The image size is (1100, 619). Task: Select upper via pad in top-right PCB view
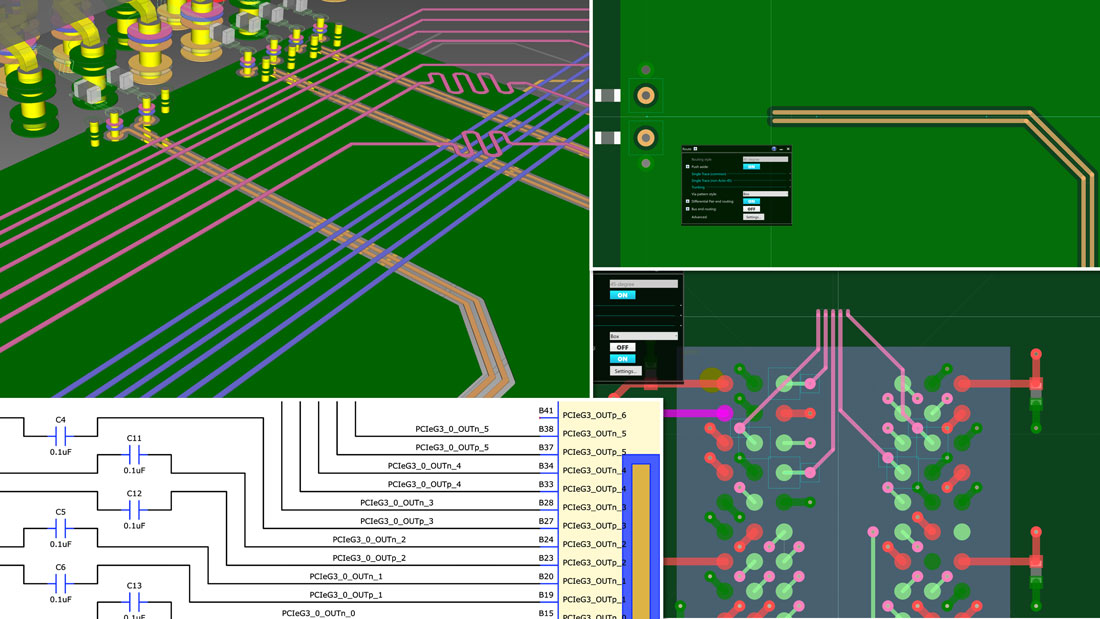[645, 95]
